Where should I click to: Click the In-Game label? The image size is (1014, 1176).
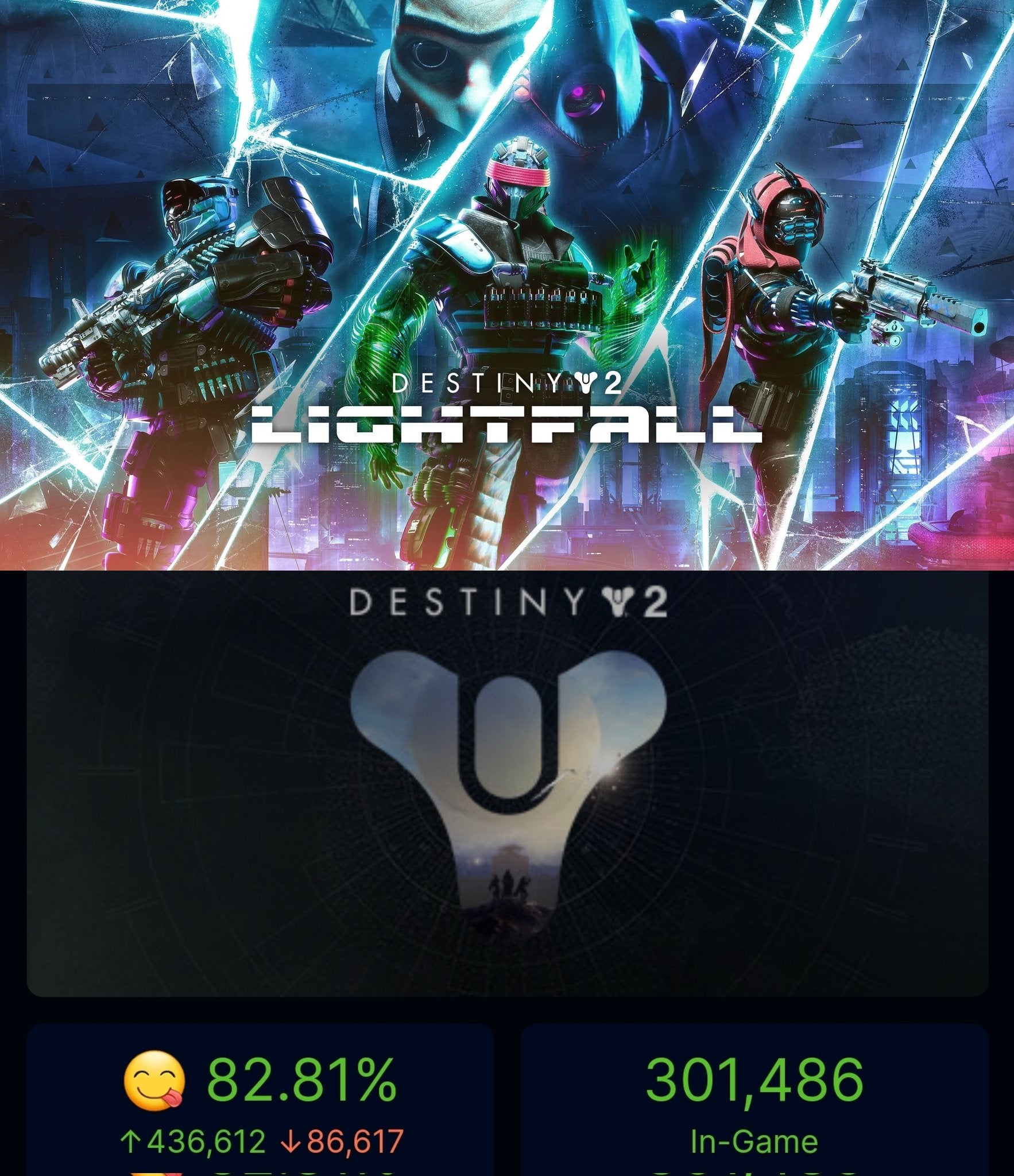(x=754, y=1142)
